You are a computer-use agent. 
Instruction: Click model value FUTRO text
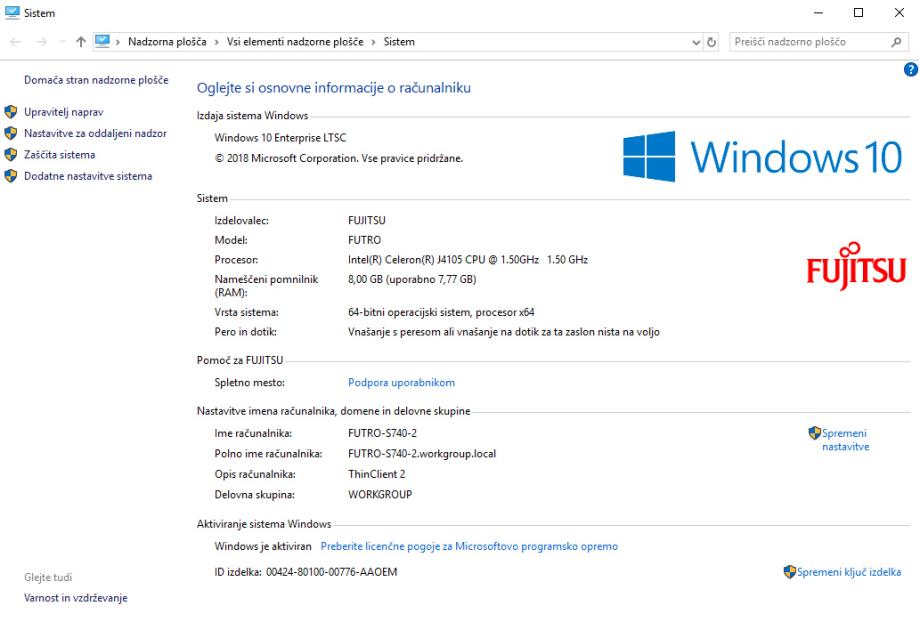(364, 240)
